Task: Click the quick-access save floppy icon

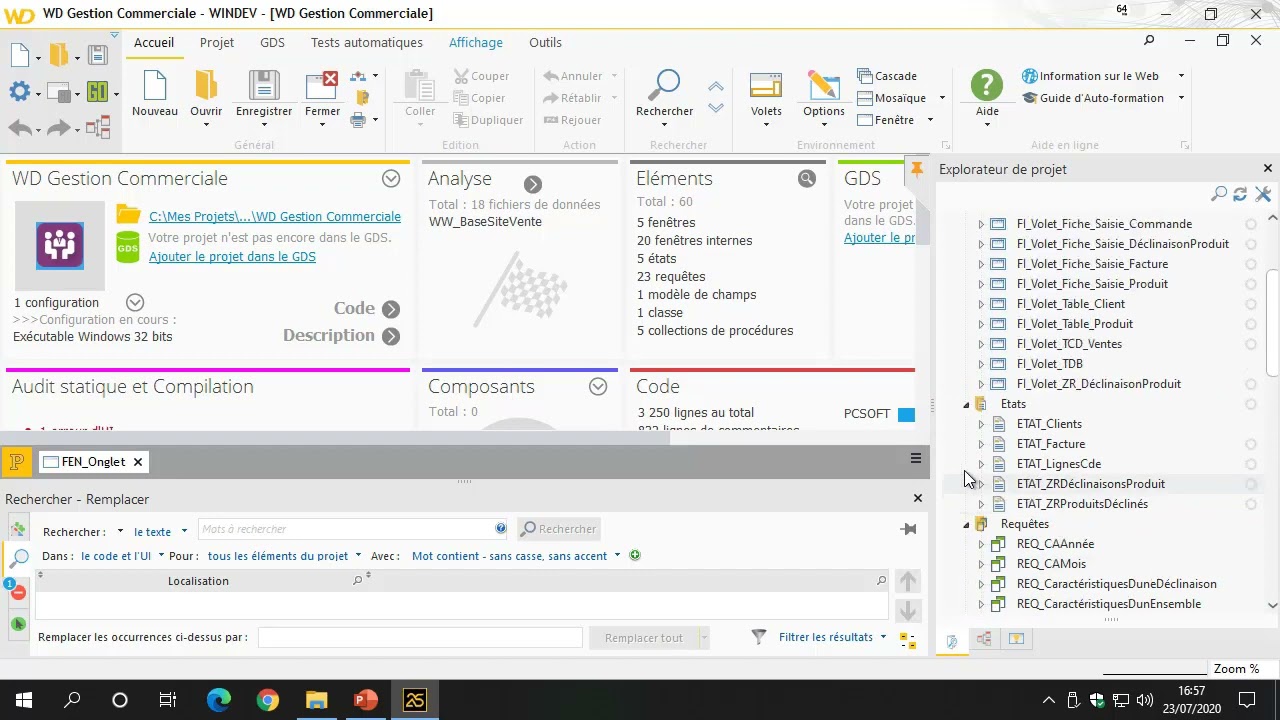Action: point(97,55)
